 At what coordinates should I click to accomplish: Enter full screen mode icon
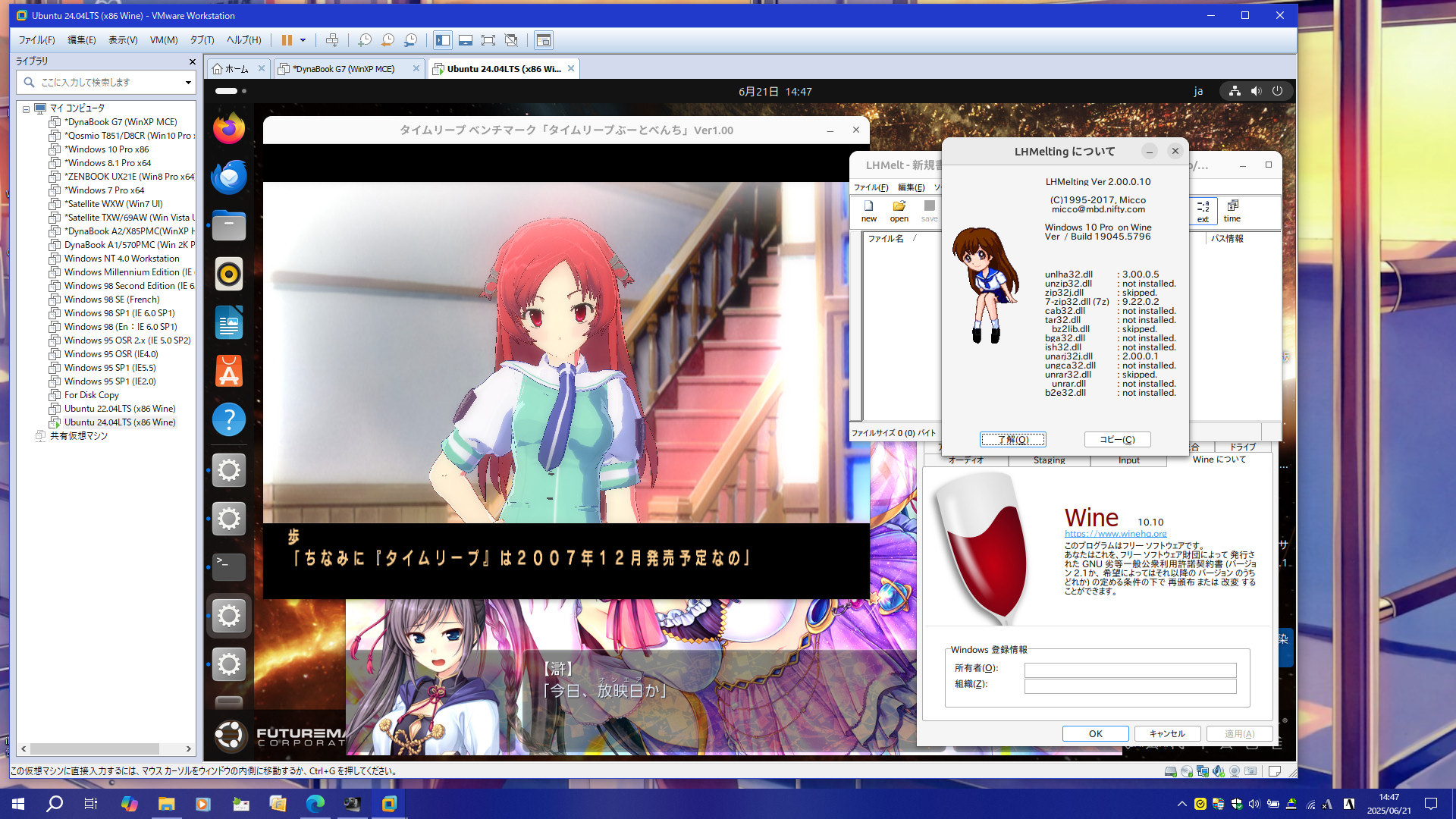point(488,40)
